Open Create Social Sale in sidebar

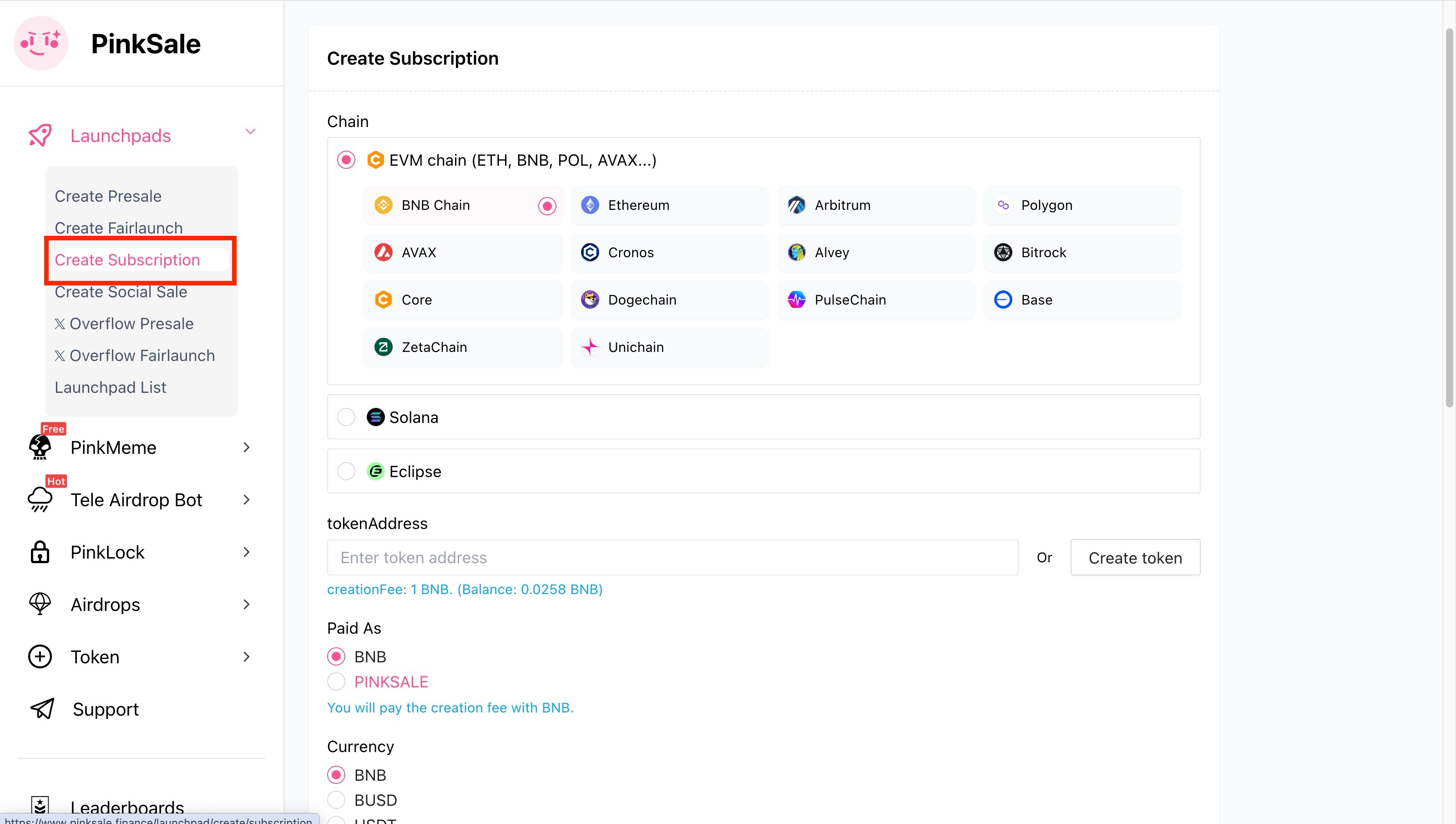tap(121, 291)
